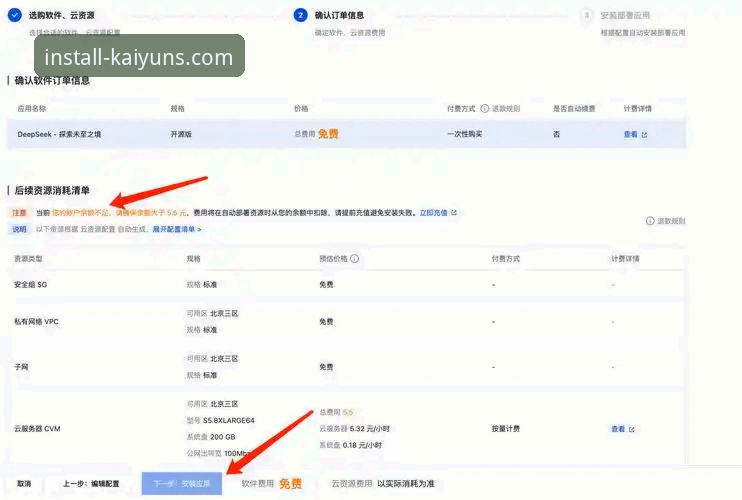This screenshot has width=742, height=500.
Task: Click 下一步：安装应用 button
Action: click(x=182, y=483)
